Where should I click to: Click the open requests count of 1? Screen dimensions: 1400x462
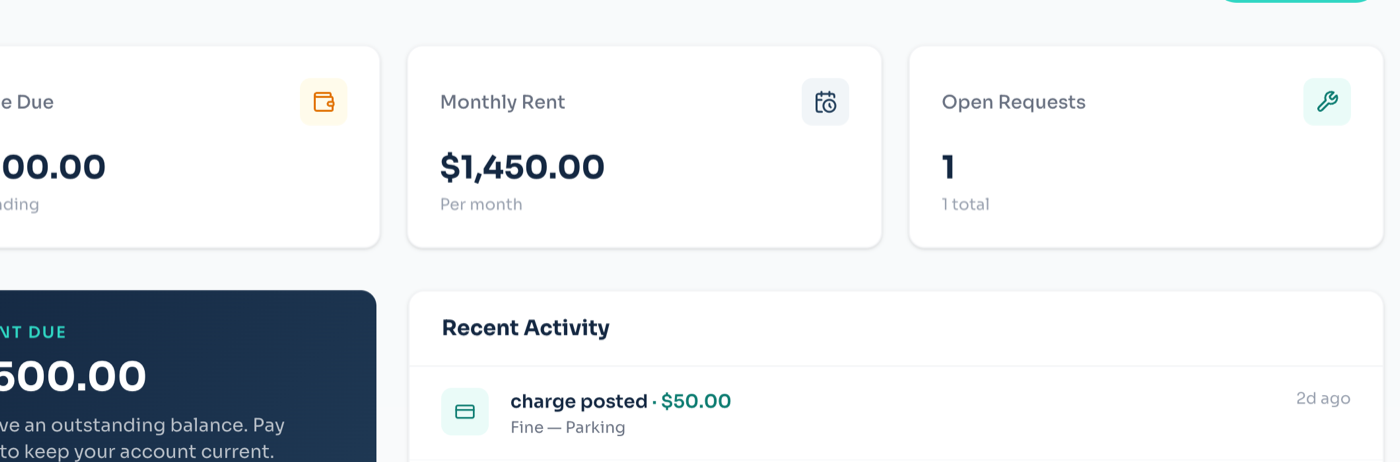pos(948,167)
